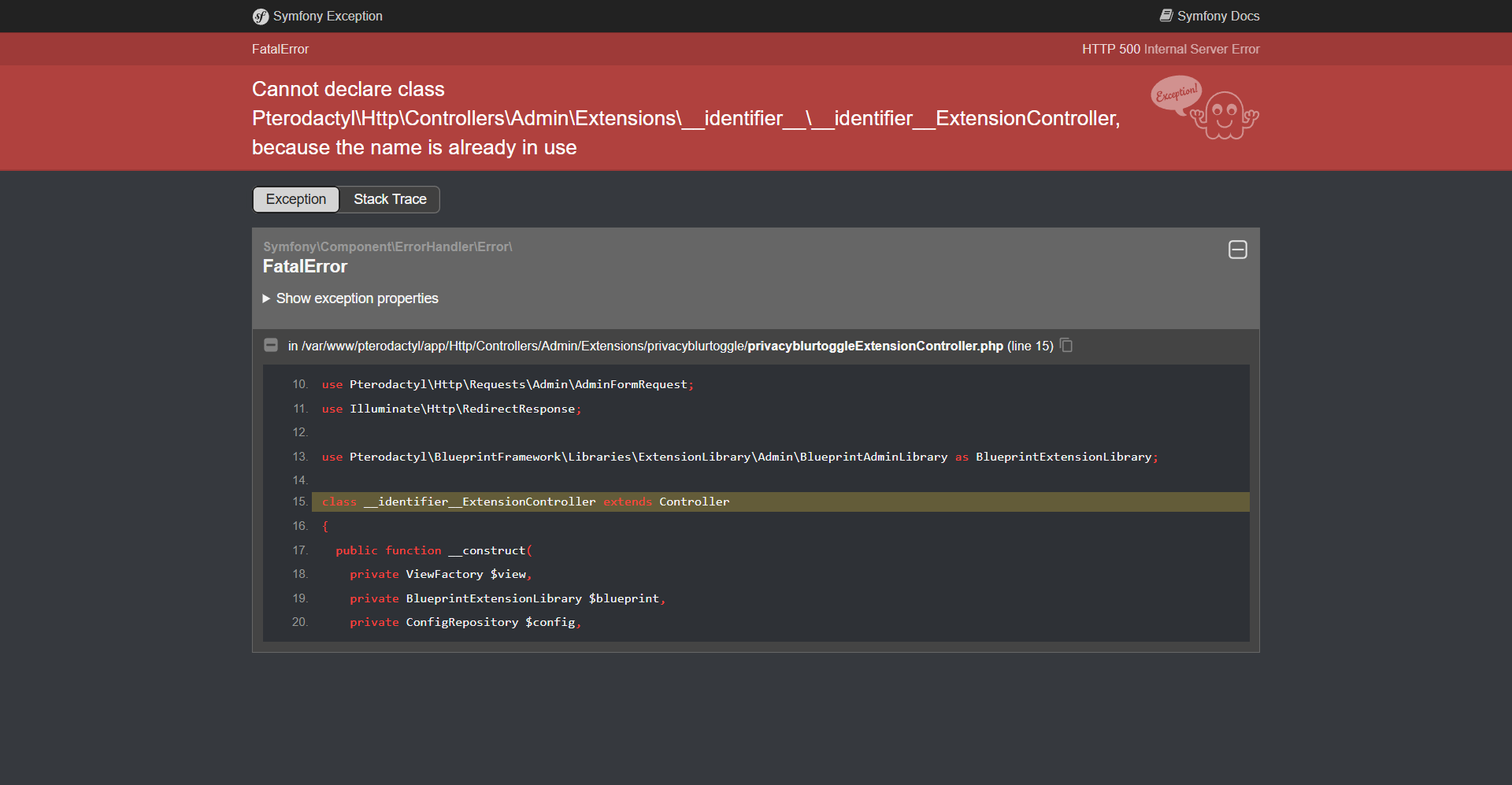Click the 'HTTP 500 Internal Server Error' status text
This screenshot has height=785, width=1512.
point(1170,49)
